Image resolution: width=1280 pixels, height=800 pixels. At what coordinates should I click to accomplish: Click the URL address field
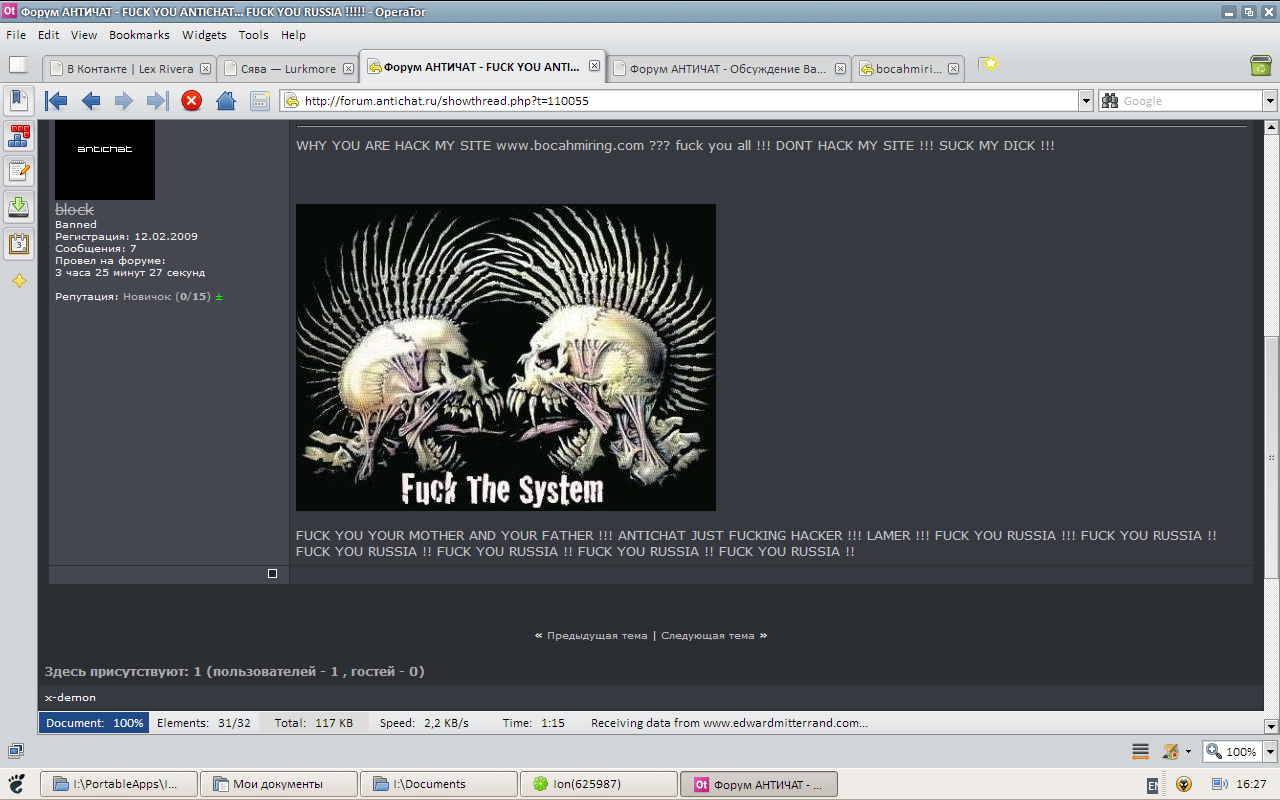(680, 100)
